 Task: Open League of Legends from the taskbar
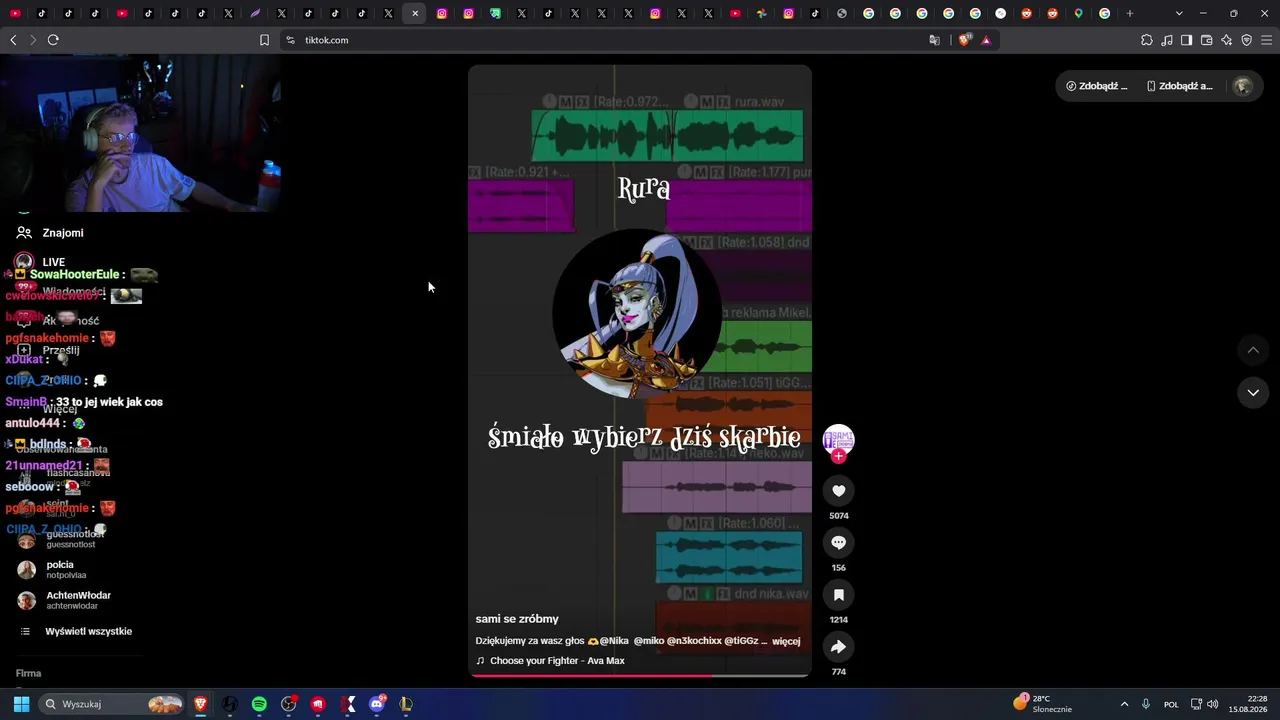406,704
